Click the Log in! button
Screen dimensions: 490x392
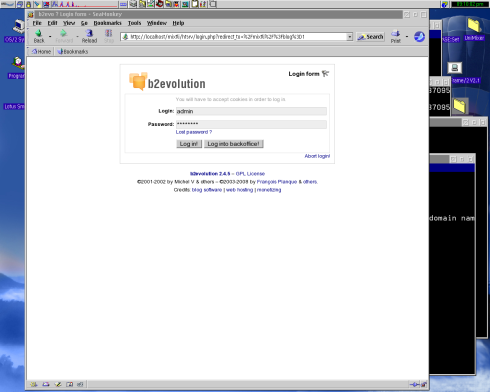189,144
